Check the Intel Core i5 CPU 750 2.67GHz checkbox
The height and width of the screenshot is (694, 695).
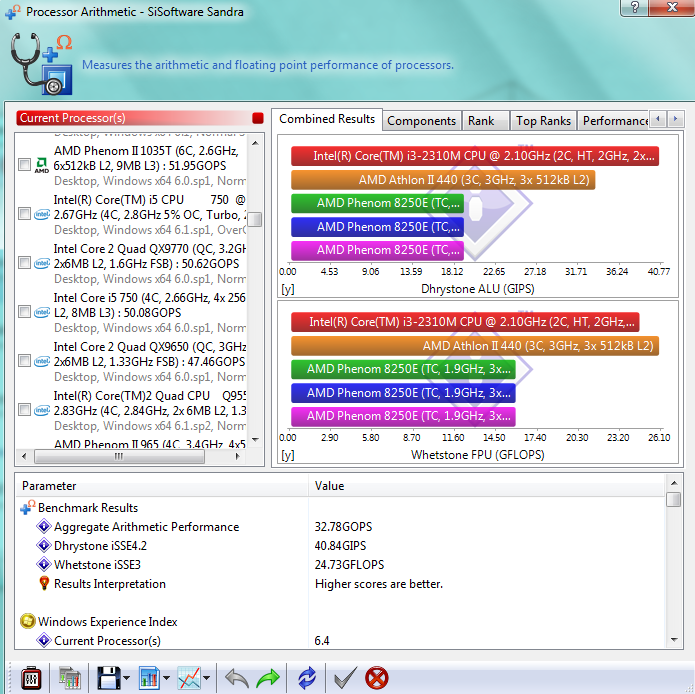click(x=24, y=214)
